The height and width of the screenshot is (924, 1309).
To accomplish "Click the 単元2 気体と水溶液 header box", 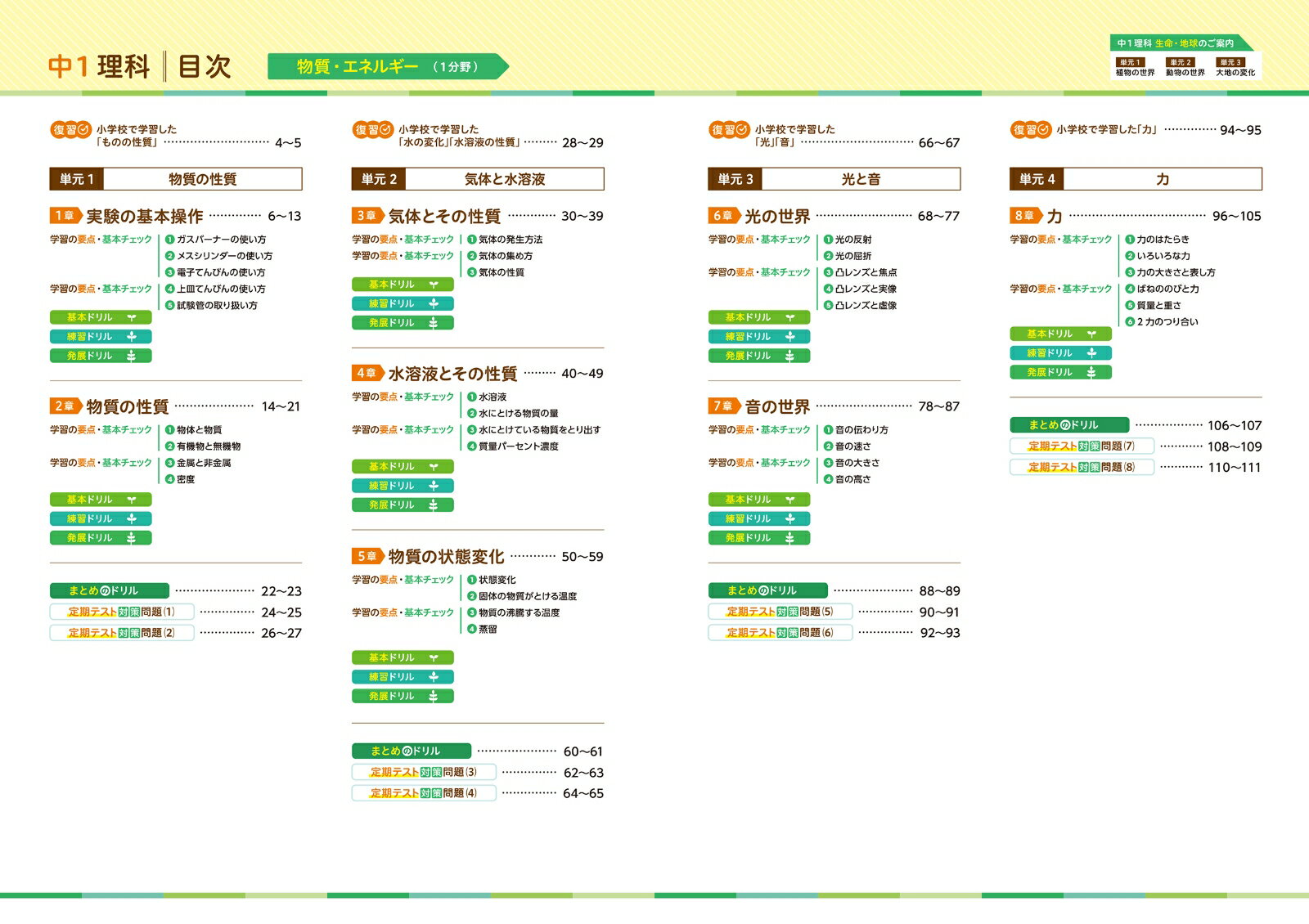I will coord(478,179).
